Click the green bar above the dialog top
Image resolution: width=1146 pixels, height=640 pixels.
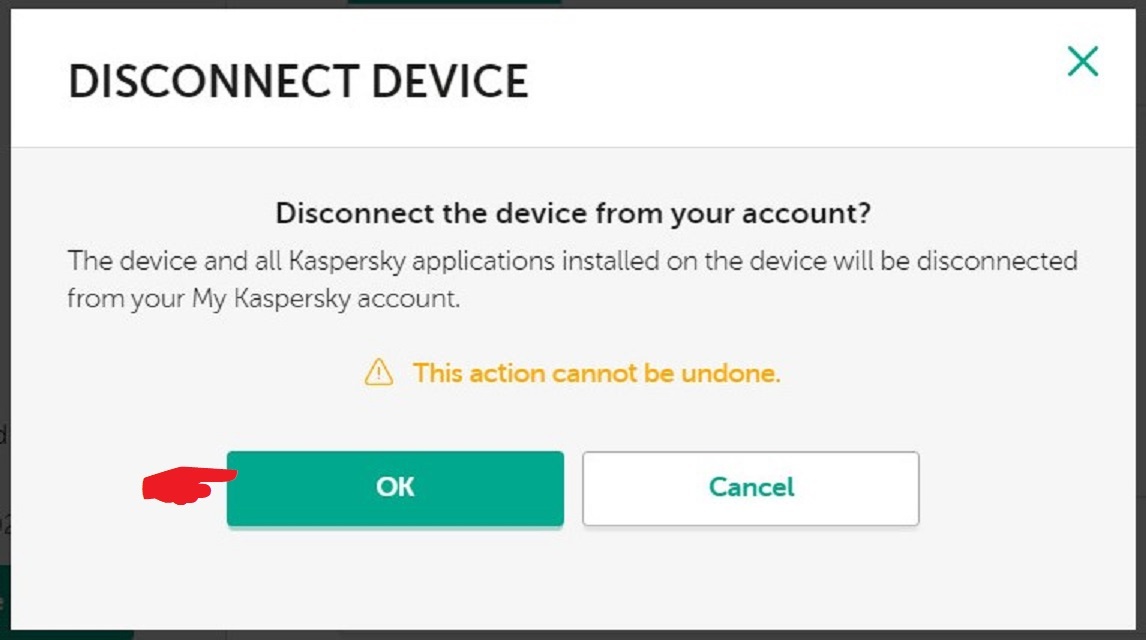click(x=454, y=3)
